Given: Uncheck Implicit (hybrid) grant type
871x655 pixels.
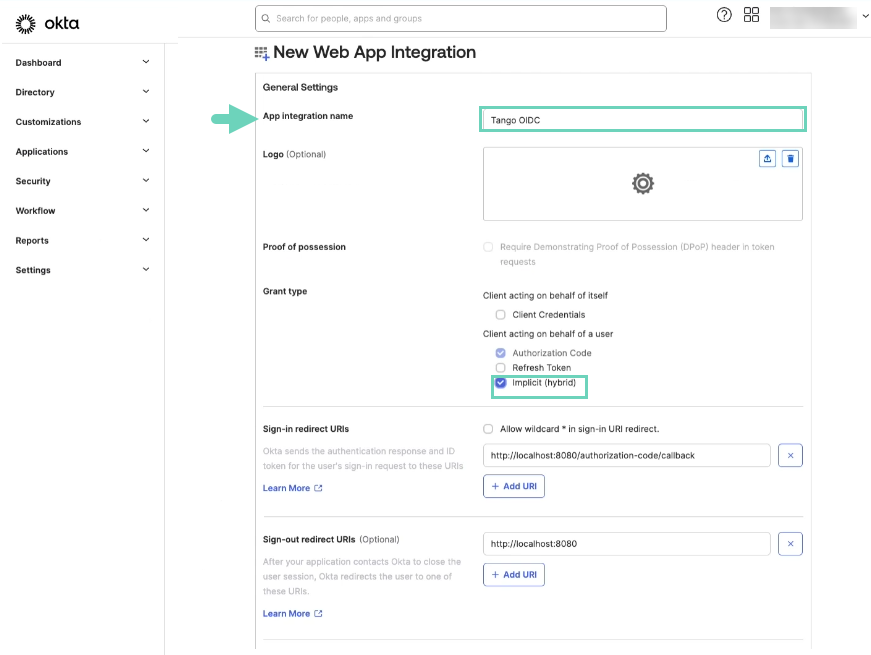Looking at the screenshot, I should 501,382.
